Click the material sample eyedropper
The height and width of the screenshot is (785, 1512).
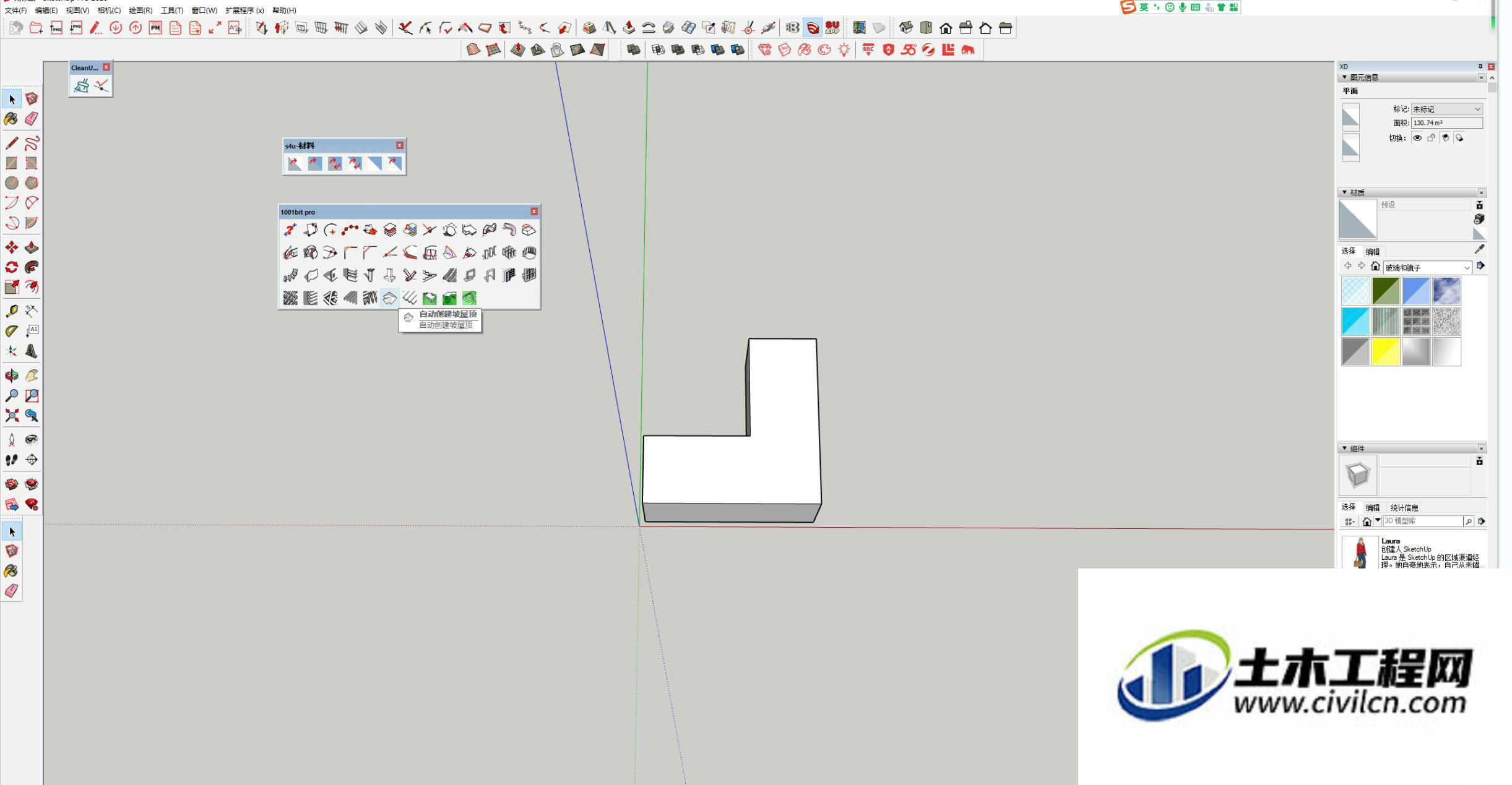pos(1479,249)
